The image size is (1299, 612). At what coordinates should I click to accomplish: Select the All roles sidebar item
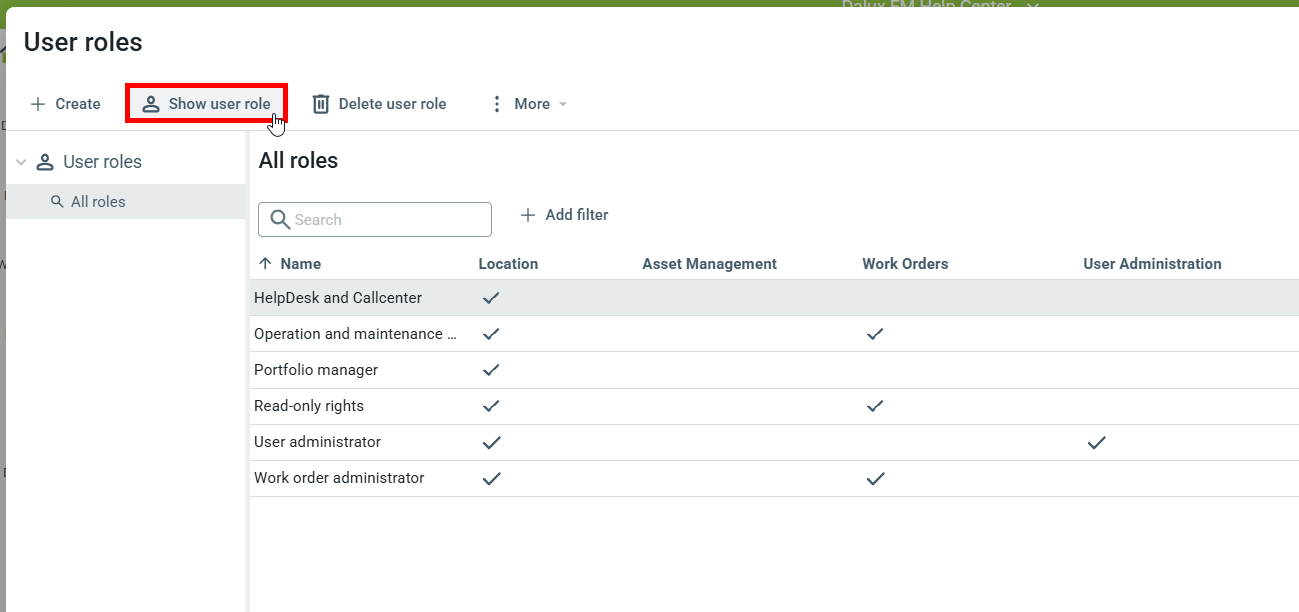coord(98,202)
